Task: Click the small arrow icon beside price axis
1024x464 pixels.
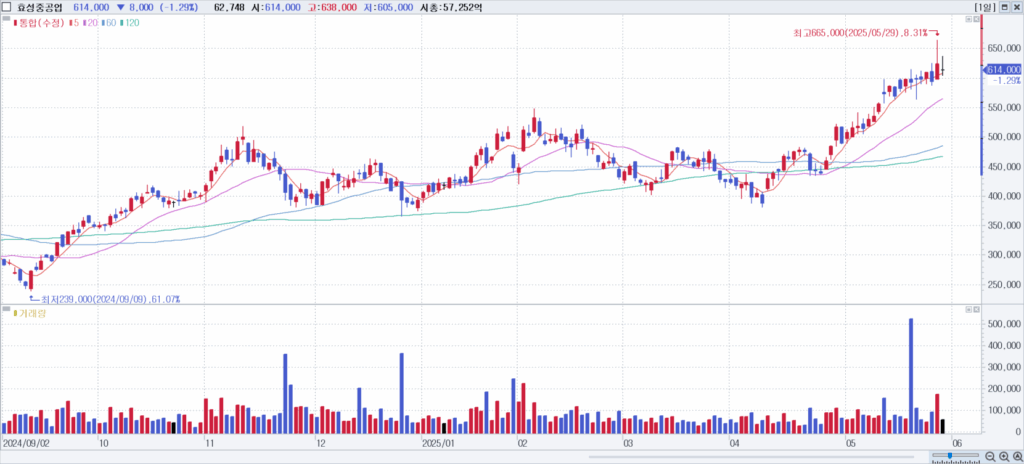Action: [977, 19]
